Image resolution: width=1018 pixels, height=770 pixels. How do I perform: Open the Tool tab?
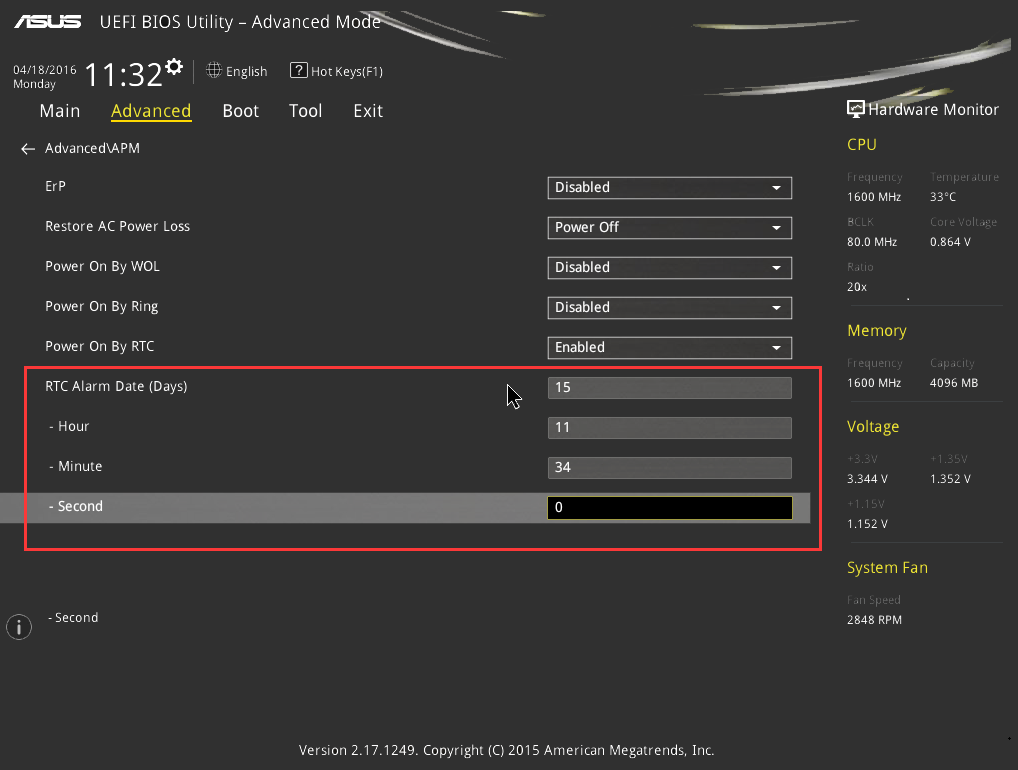(305, 111)
